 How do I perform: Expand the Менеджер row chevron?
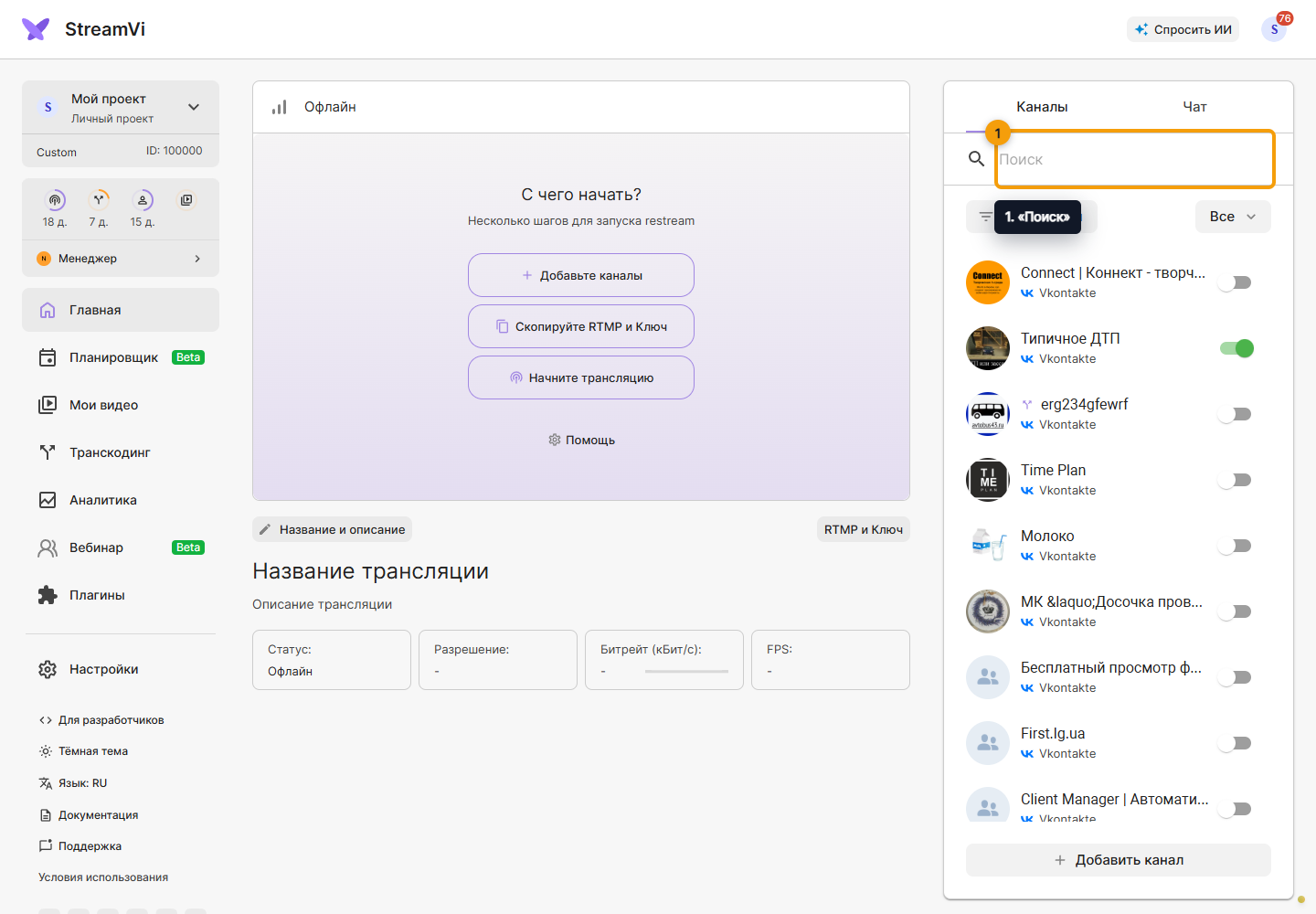(197, 259)
